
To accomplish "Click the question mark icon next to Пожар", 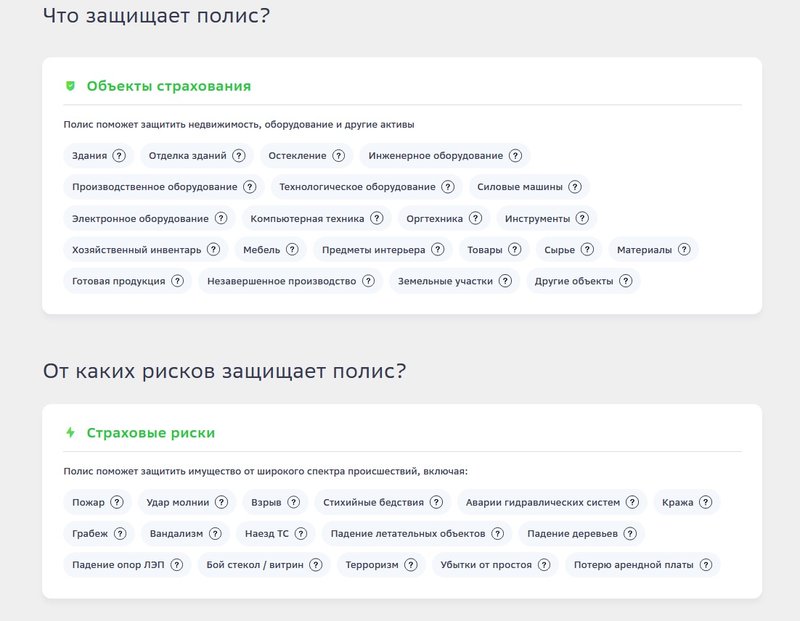I will [x=117, y=501].
